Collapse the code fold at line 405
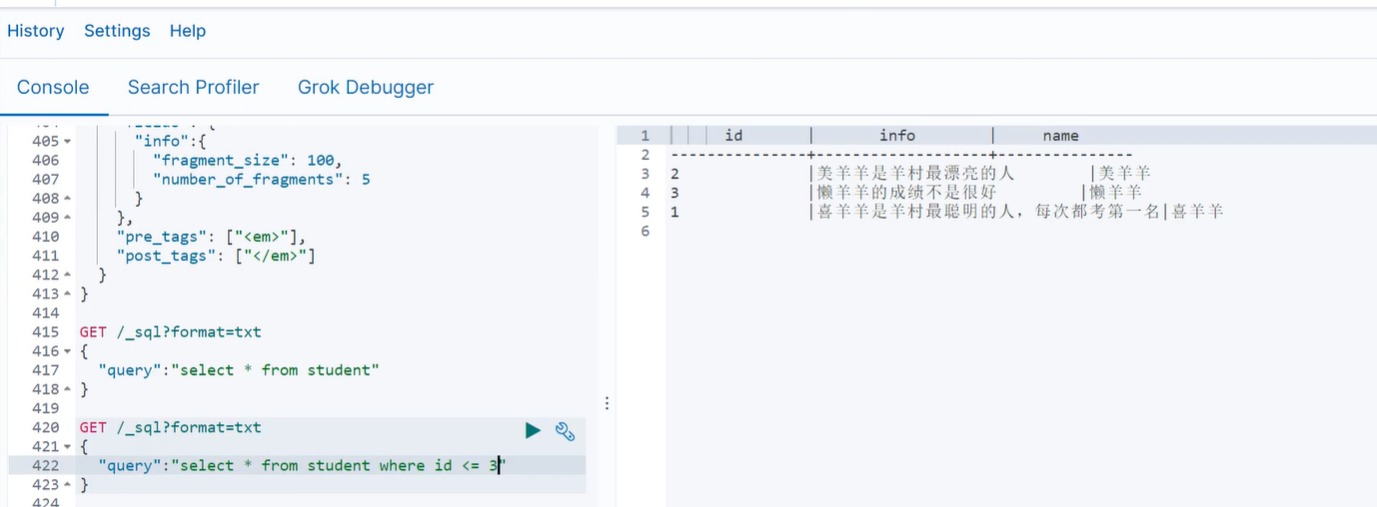The width and height of the screenshot is (1377, 507). [x=67, y=142]
